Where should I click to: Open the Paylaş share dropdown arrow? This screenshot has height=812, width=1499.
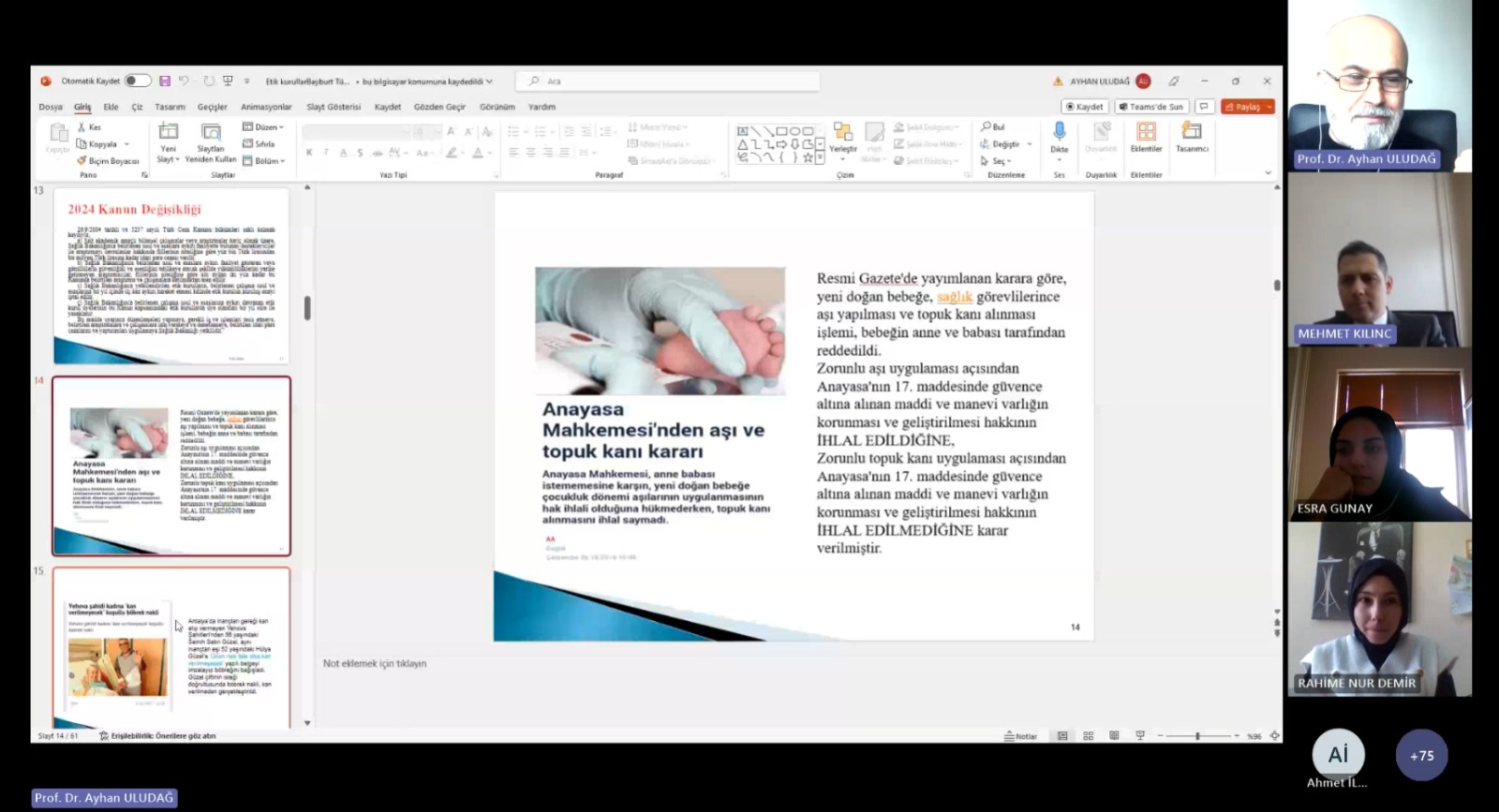1269,107
